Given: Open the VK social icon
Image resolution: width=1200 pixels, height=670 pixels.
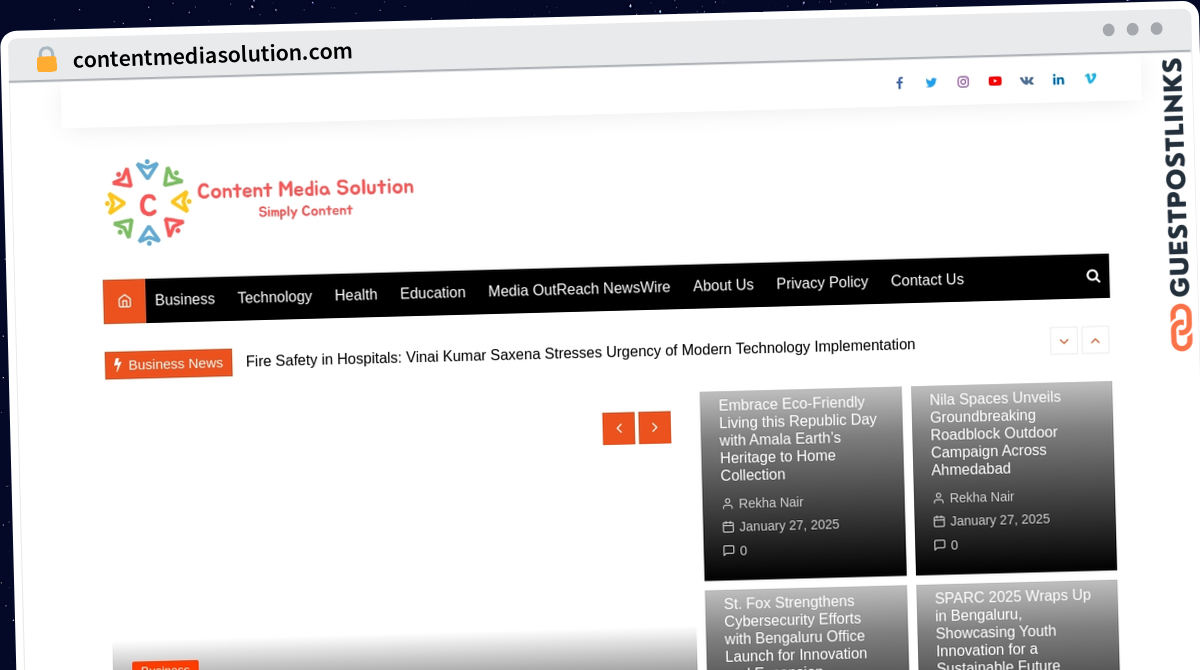Looking at the screenshot, I should click(x=1027, y=80).
